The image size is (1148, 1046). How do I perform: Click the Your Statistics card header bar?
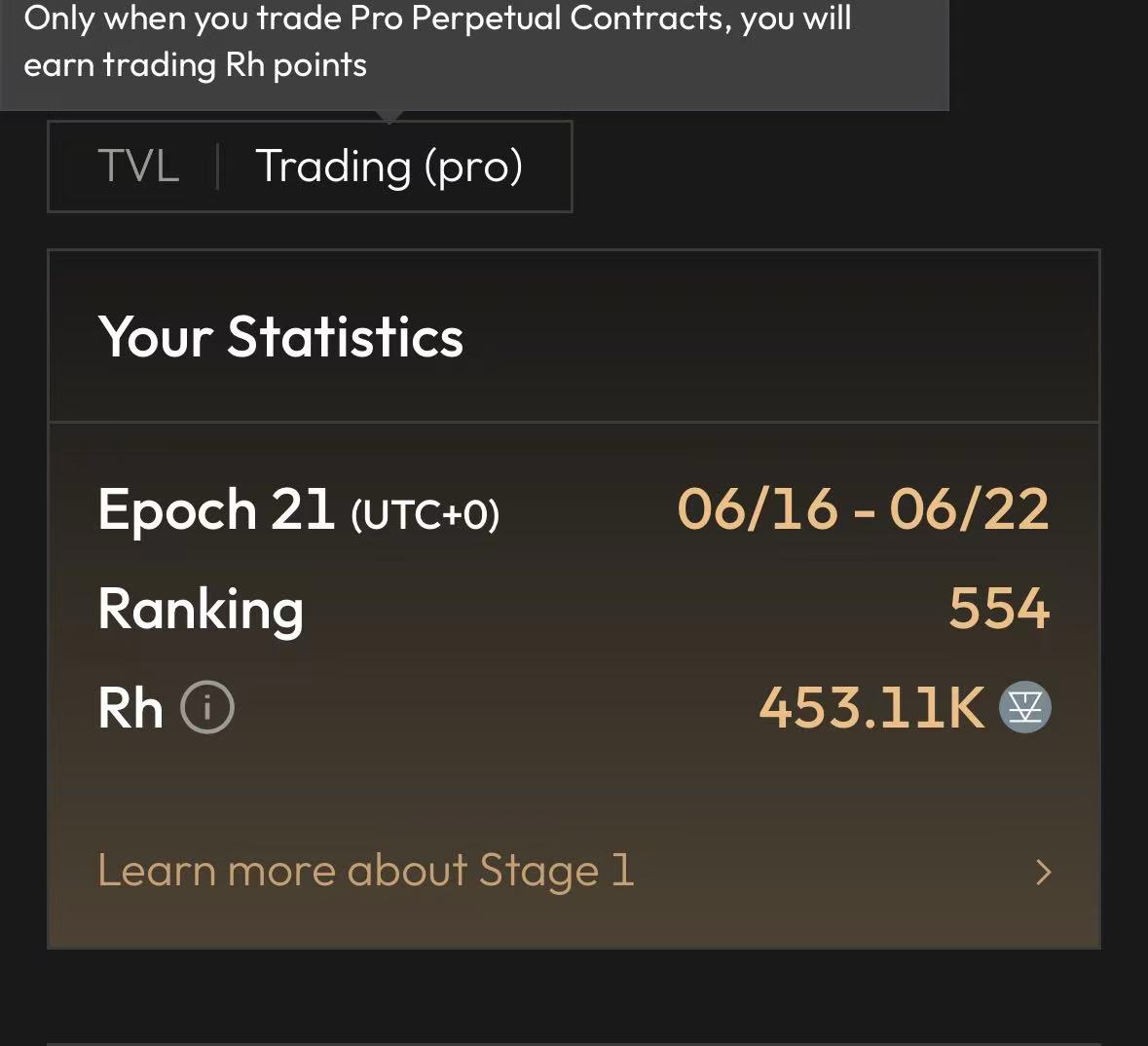click(x=574, y=336)
